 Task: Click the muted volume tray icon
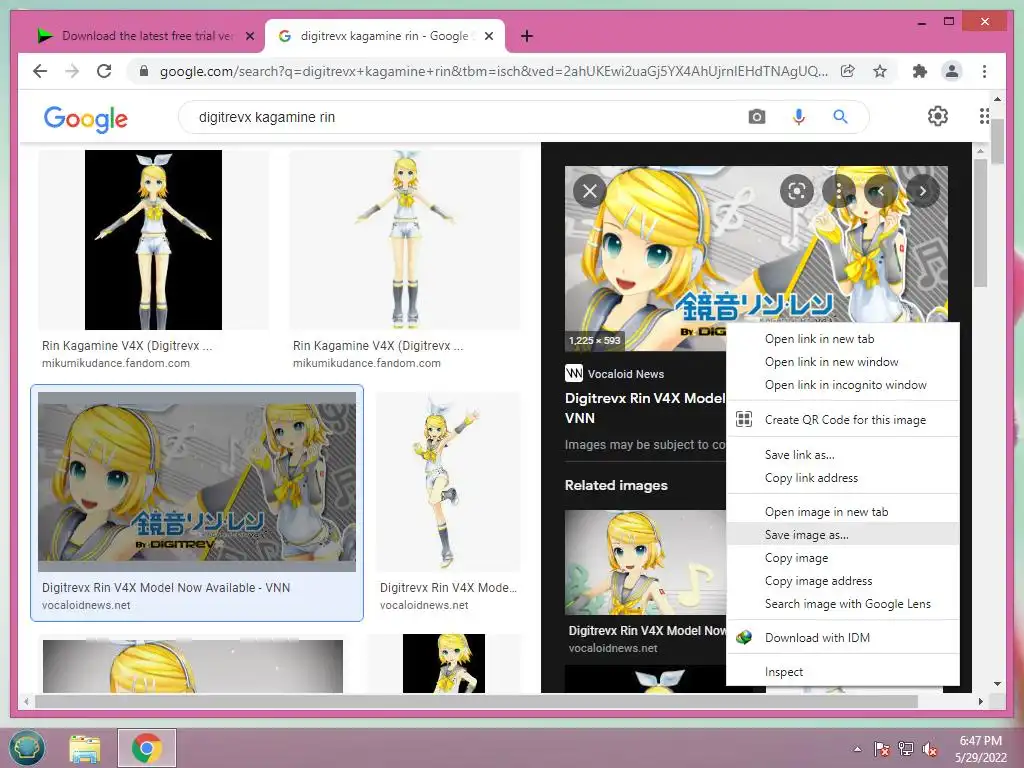coord(930,749)
